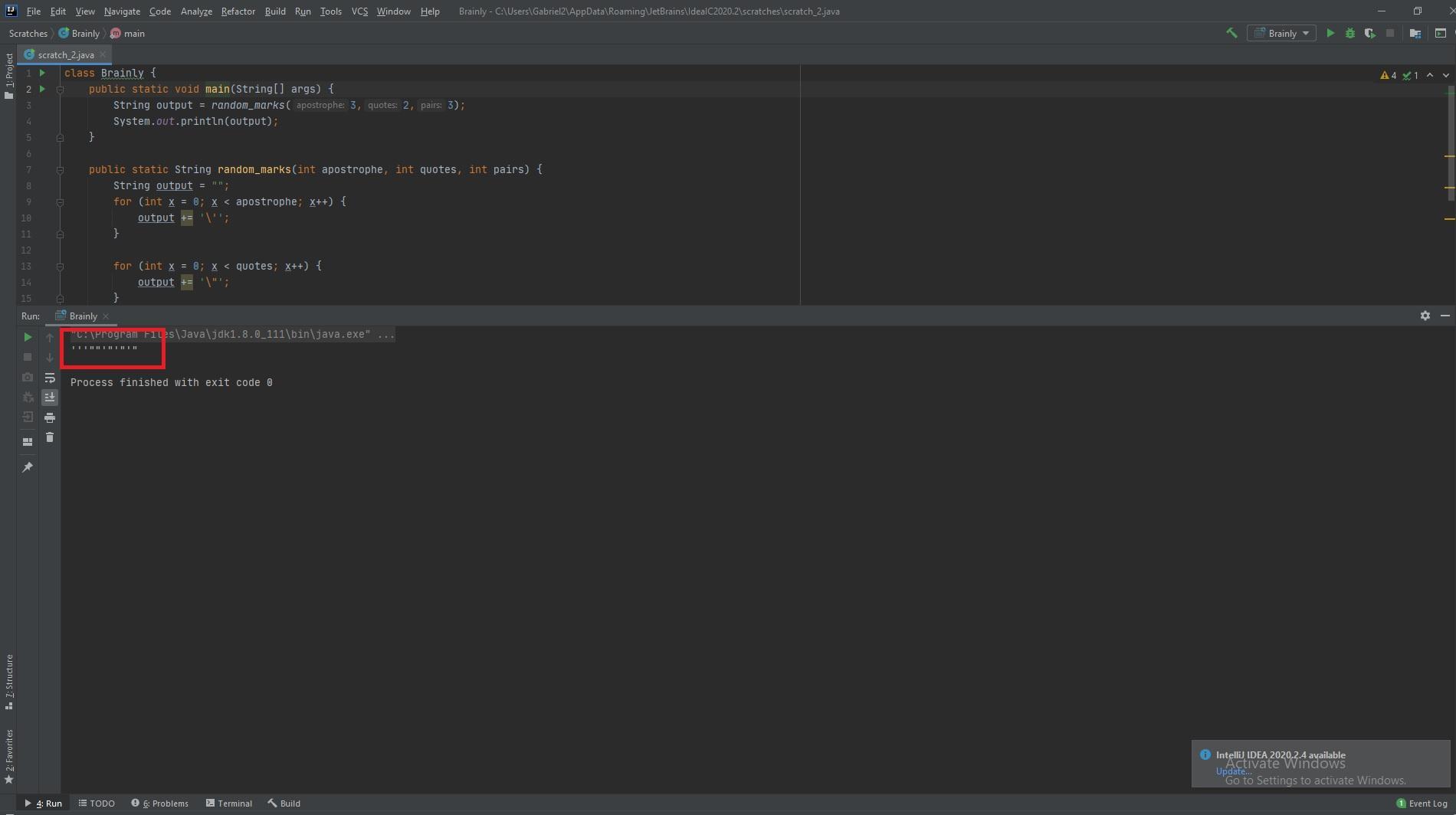Image resolution: width=1456 pixels, height=815 pixels.
Task: Toggle soft-wrap in the console
Action: [50, 378]
